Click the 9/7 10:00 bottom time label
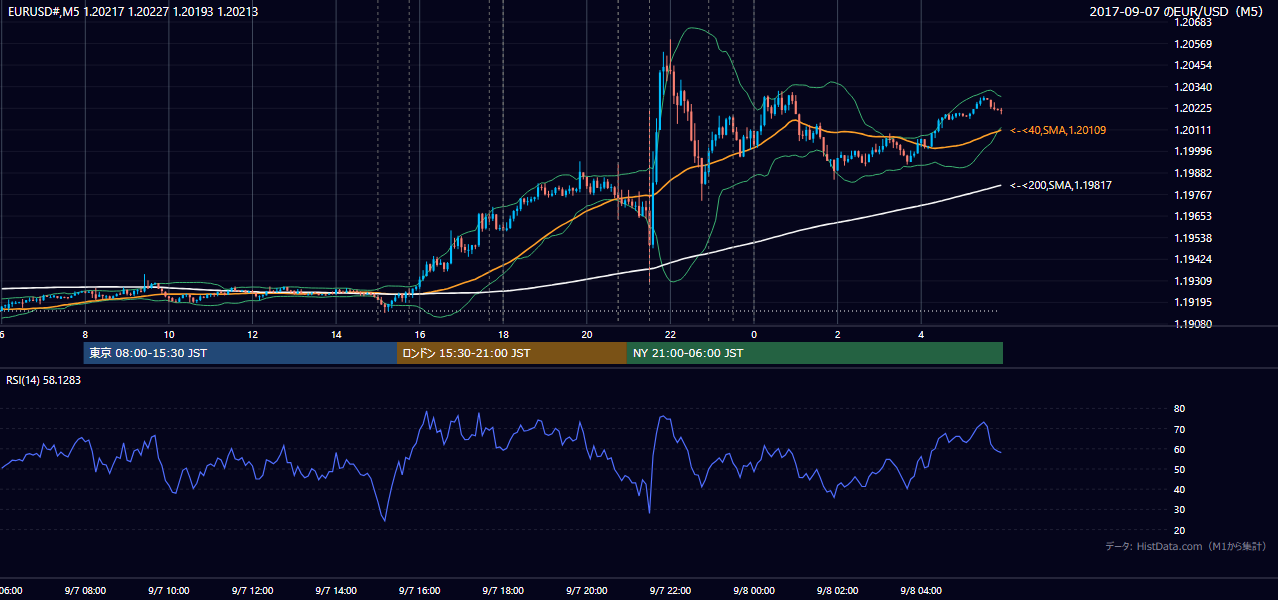The height and width of the screenshot is (600, 1278). [169, 591]
